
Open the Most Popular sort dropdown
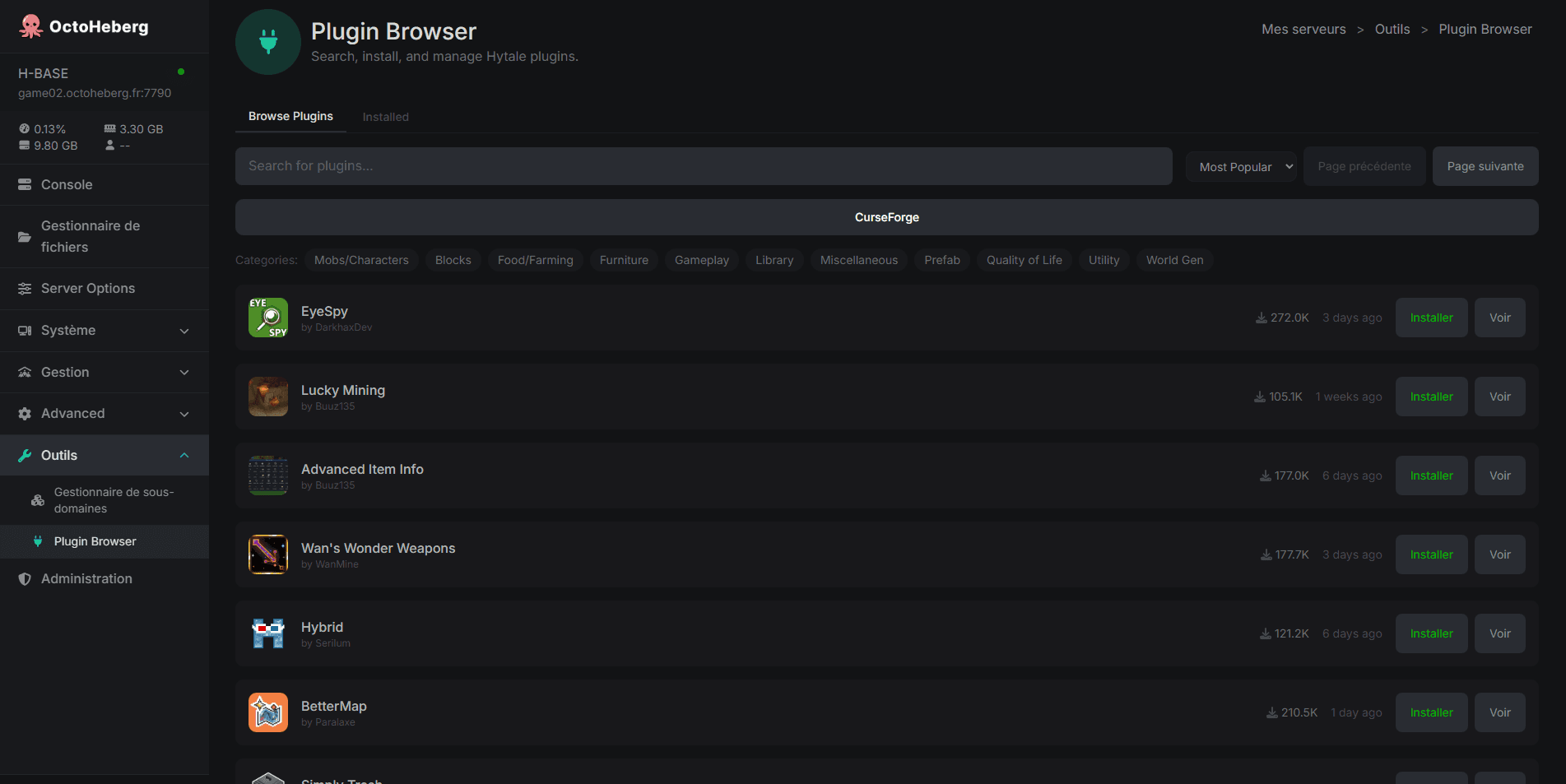point(1242,166)
